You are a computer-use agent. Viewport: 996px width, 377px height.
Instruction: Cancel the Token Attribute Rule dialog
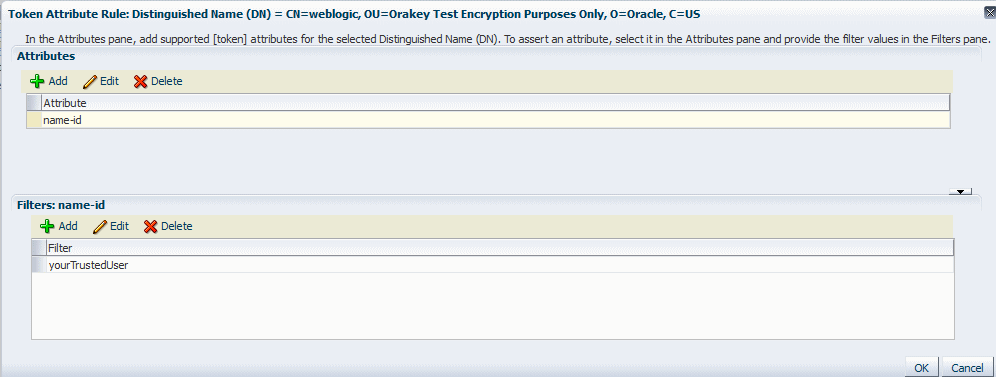click(967, 368)
